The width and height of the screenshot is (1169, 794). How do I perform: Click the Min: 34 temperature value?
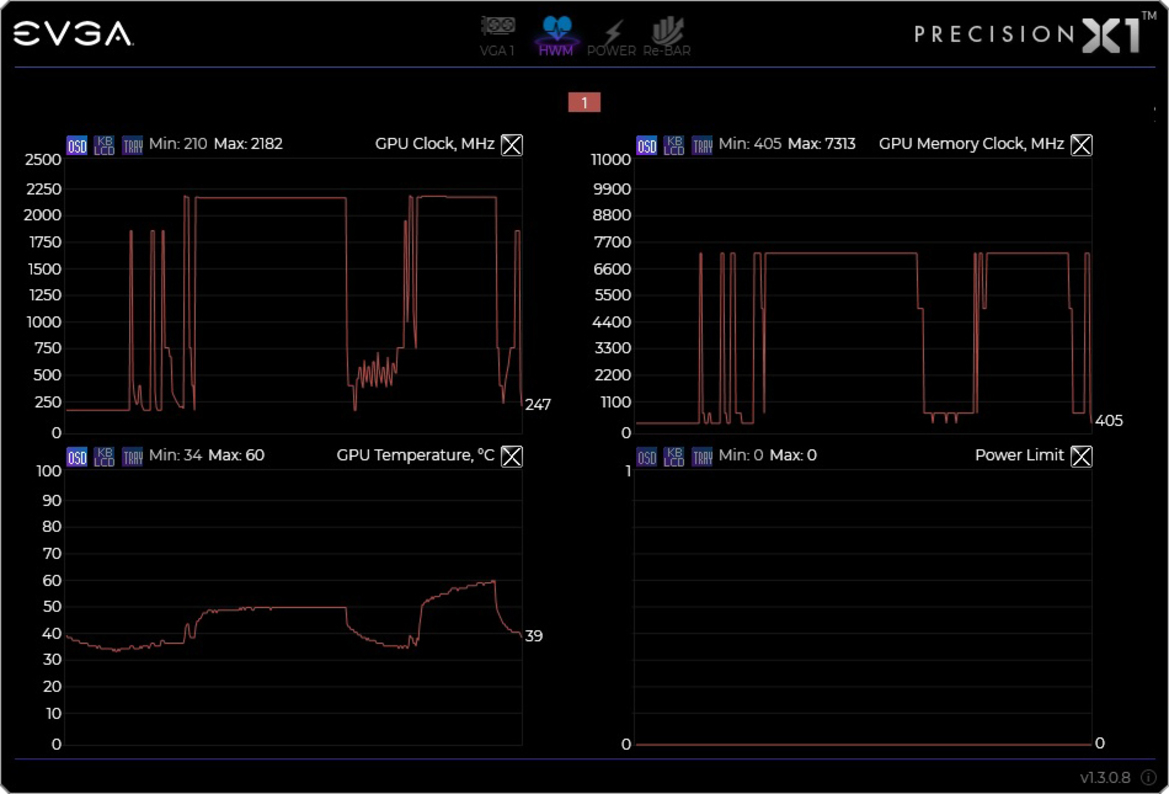175,456
